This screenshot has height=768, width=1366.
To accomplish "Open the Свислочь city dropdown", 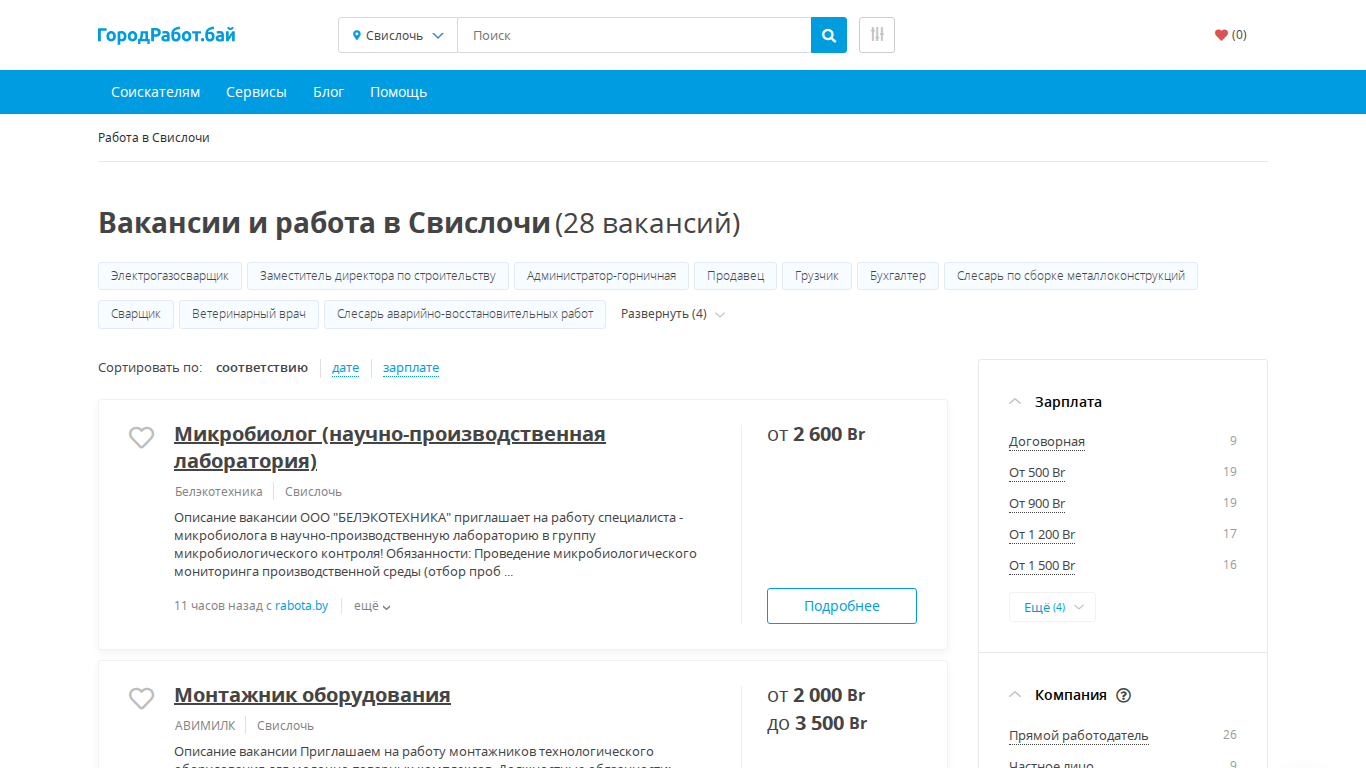I will pos(398,35).
